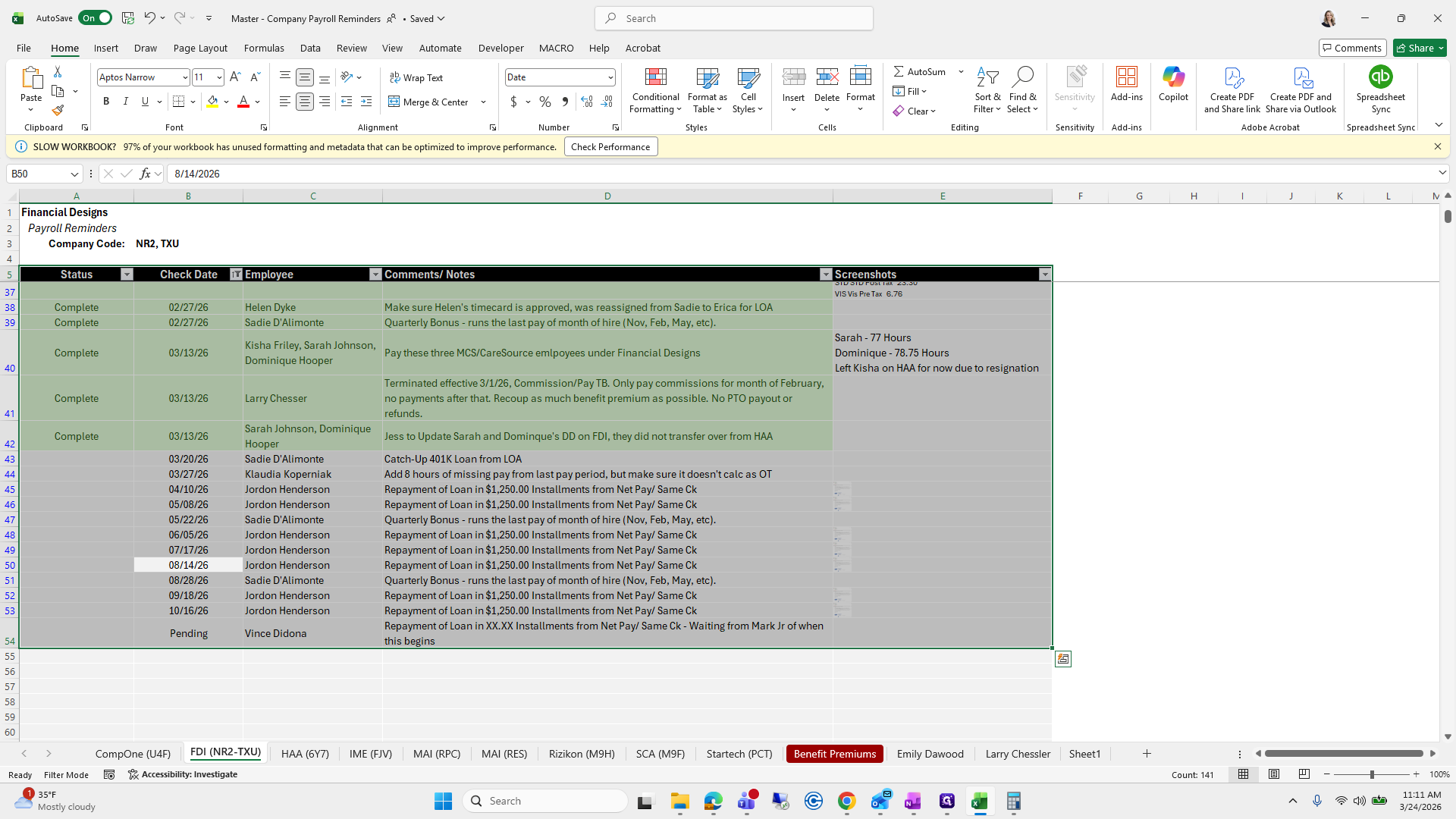The image size is (1456, 819).
Task: Switch to Page Break Preview view
Action: pos(1304,774)
